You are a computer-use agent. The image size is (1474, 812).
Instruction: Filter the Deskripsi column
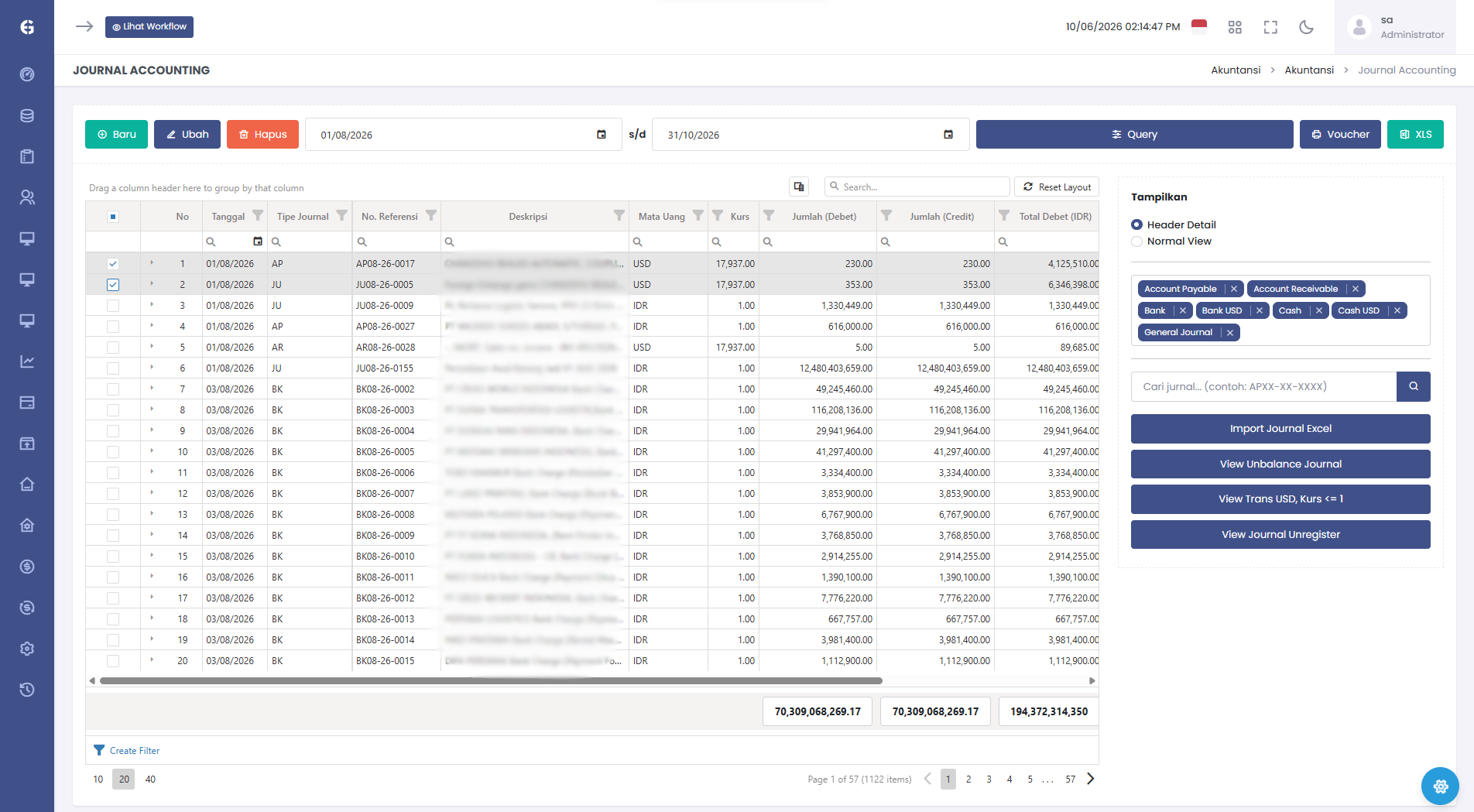coord(619,216)
